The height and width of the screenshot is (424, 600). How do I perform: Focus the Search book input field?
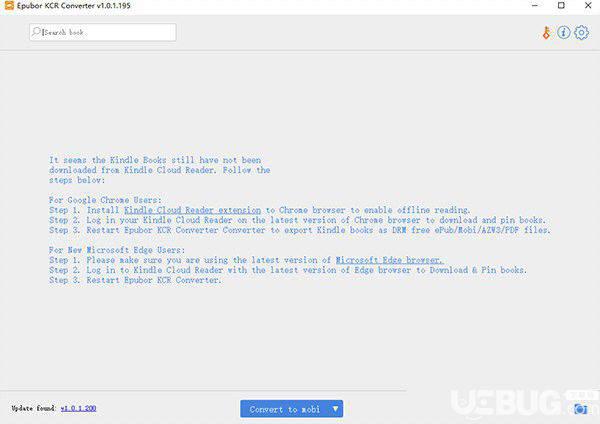point(103,32)
